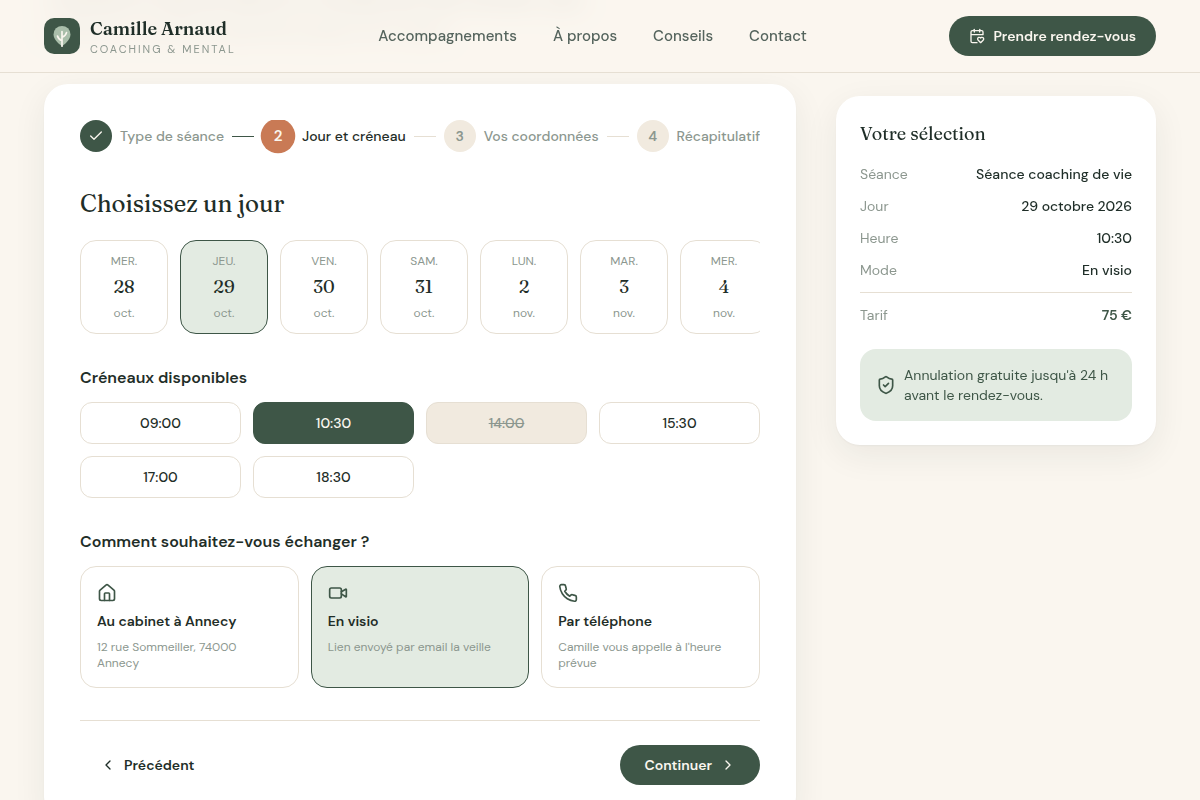Viewport: 1200px width, 800px height.
Task: Click Continuer to proceed
Action: (690, 765)
